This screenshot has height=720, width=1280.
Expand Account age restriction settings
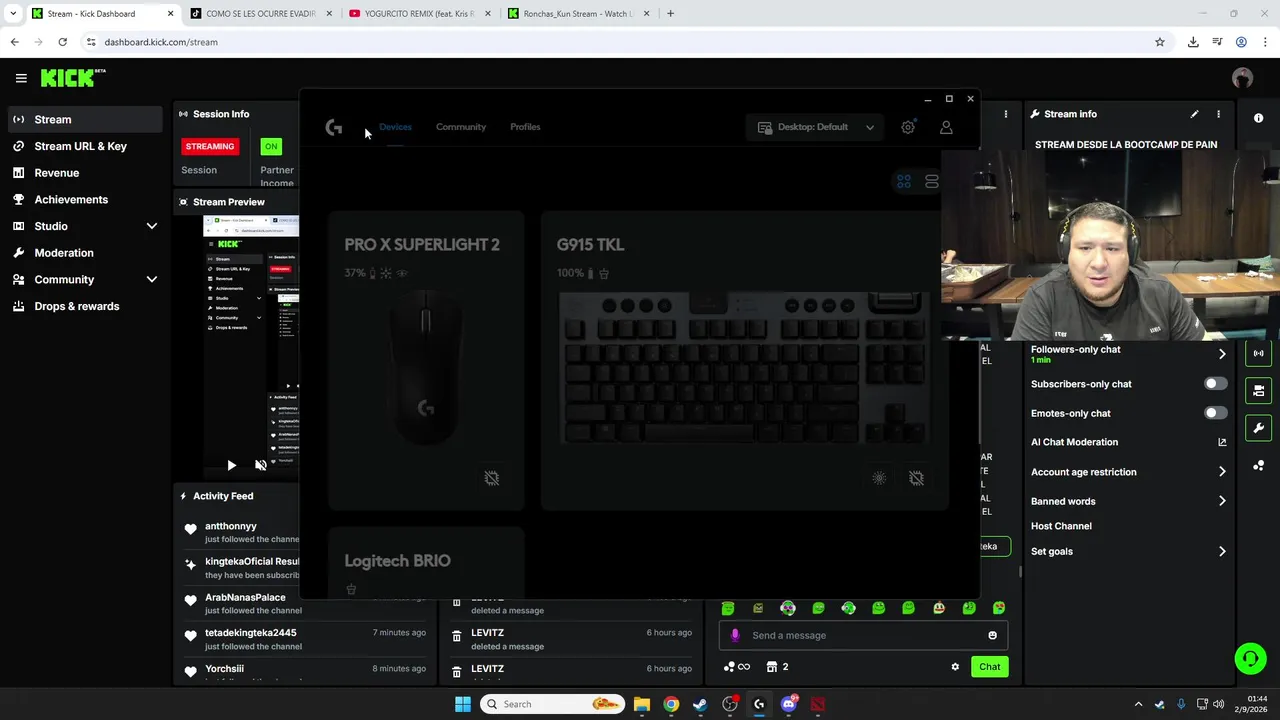[1222, 472]
